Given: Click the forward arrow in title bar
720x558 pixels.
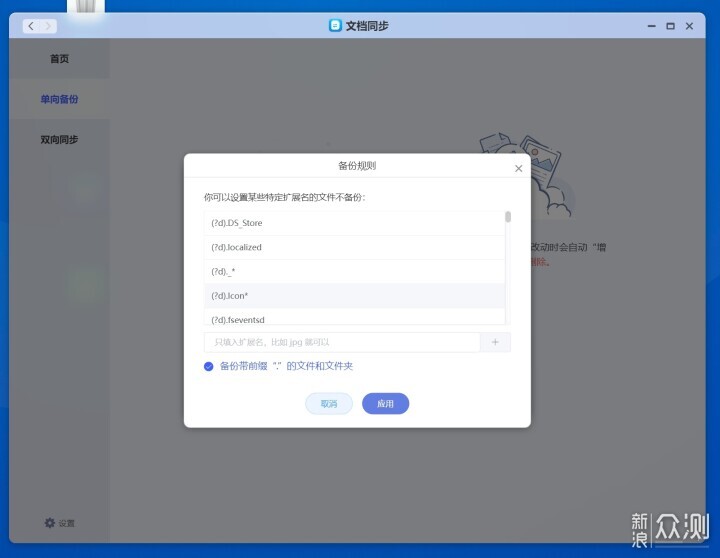Looking at the screenshot, I should click(48, 26).
